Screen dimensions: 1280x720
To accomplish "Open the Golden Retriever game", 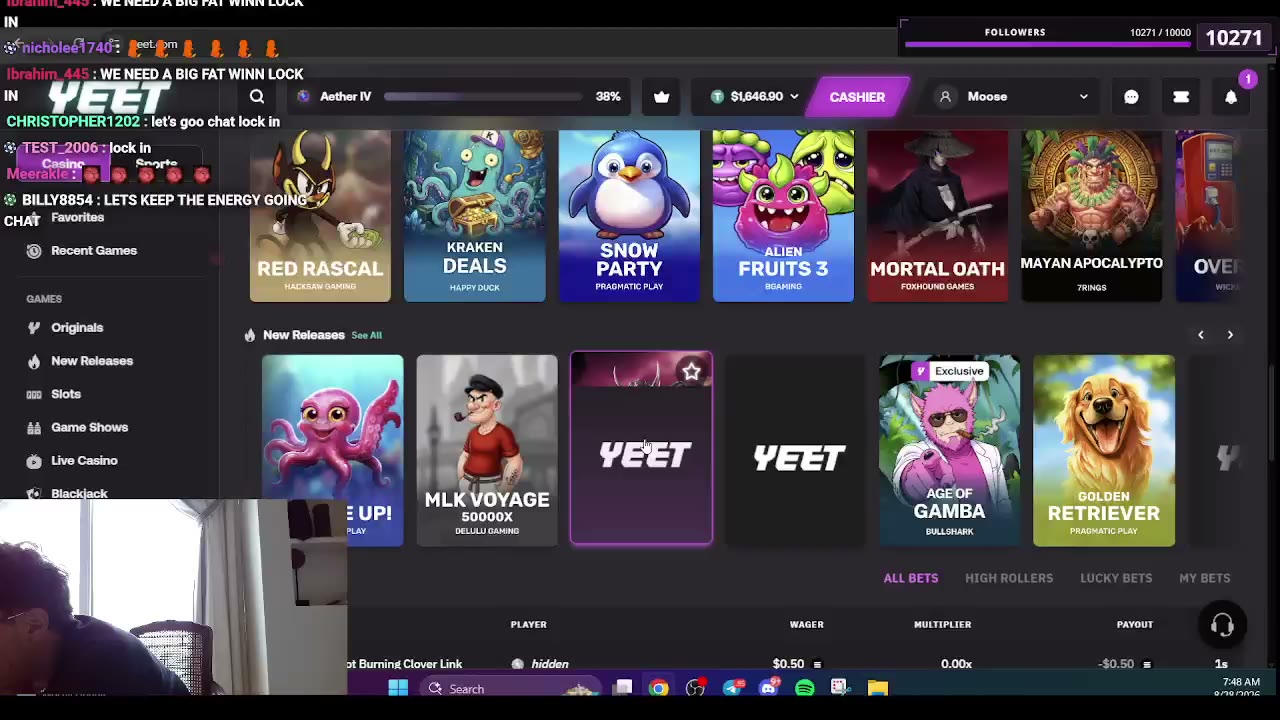I will coord(1104,451).
